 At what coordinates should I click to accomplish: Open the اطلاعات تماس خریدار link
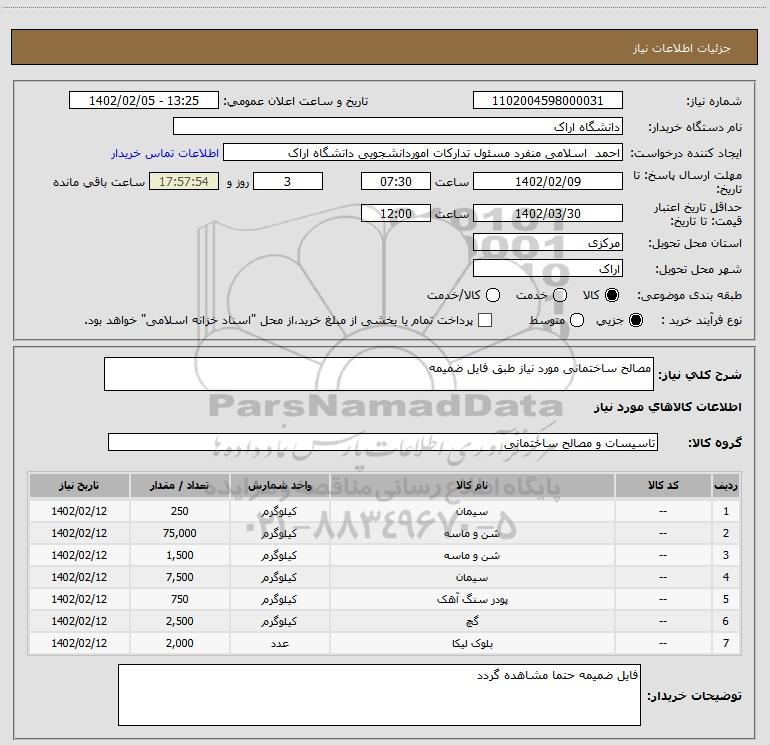165,153
